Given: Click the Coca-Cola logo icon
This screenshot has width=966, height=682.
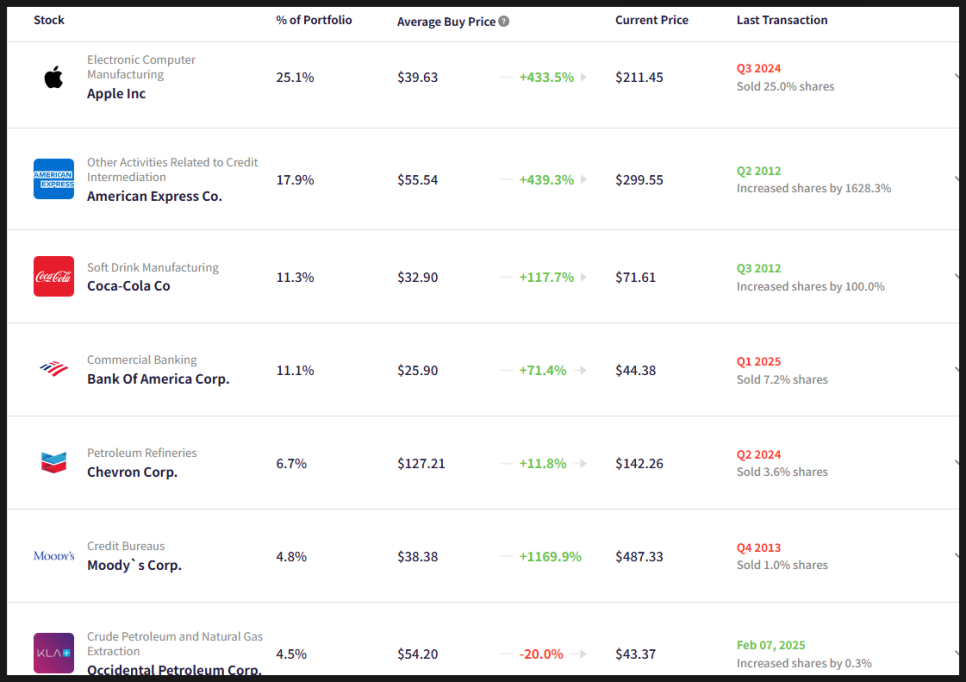Looking at the screenshot, I should click(54, 277).
